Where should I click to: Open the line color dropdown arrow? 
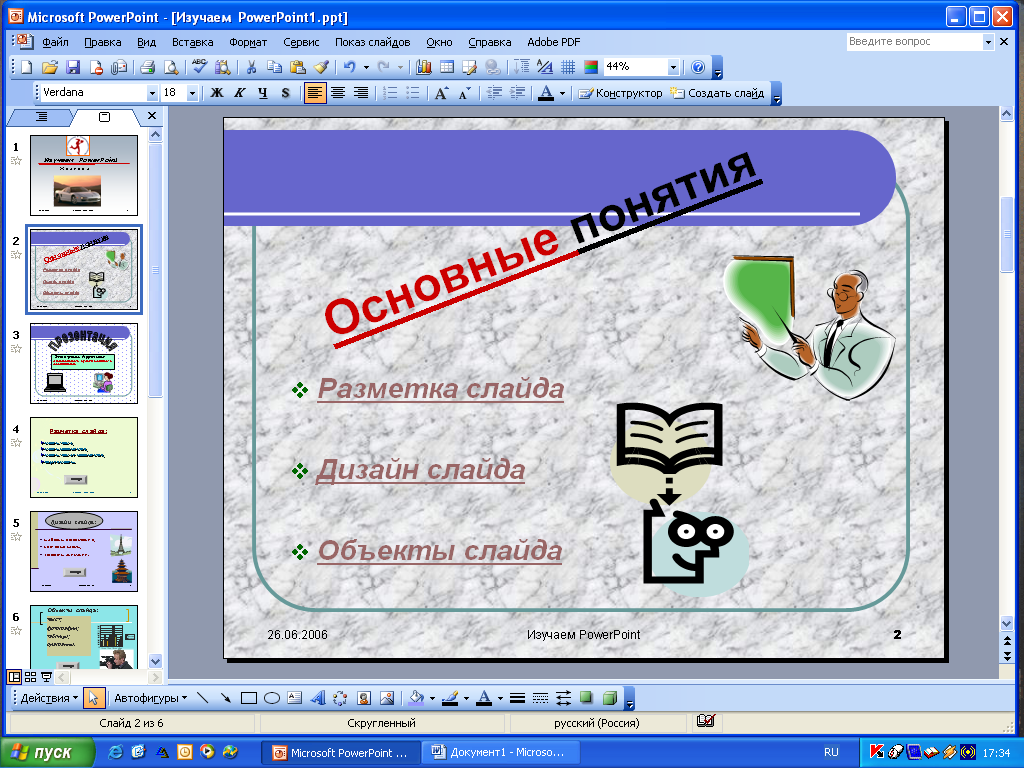click(466, 698)
